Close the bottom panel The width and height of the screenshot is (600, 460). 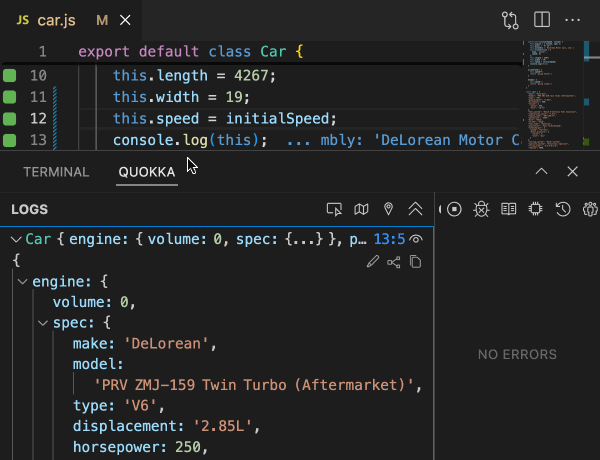(x=572, y=171)
